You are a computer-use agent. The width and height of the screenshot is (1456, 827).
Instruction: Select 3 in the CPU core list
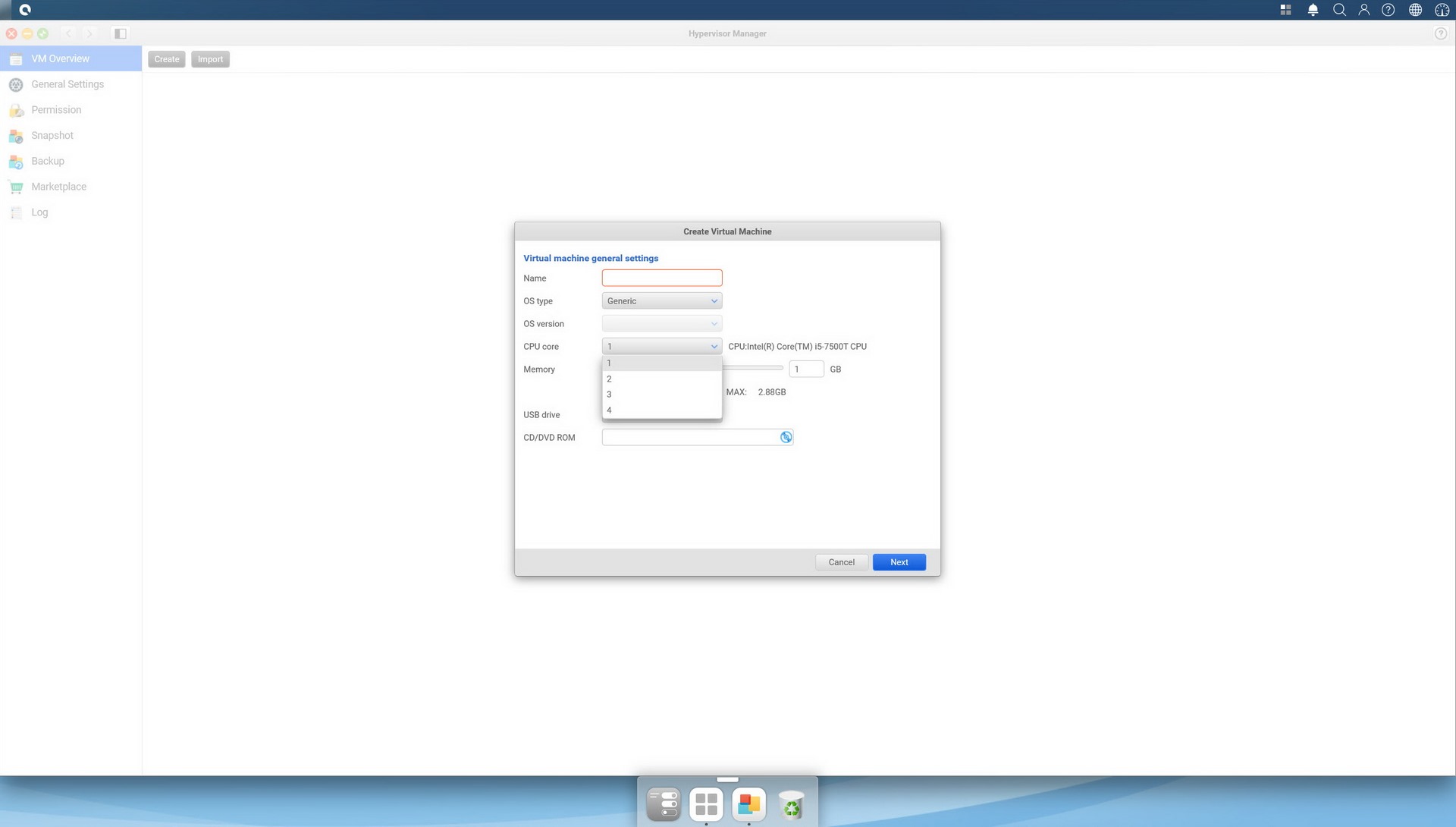point(661,395)
